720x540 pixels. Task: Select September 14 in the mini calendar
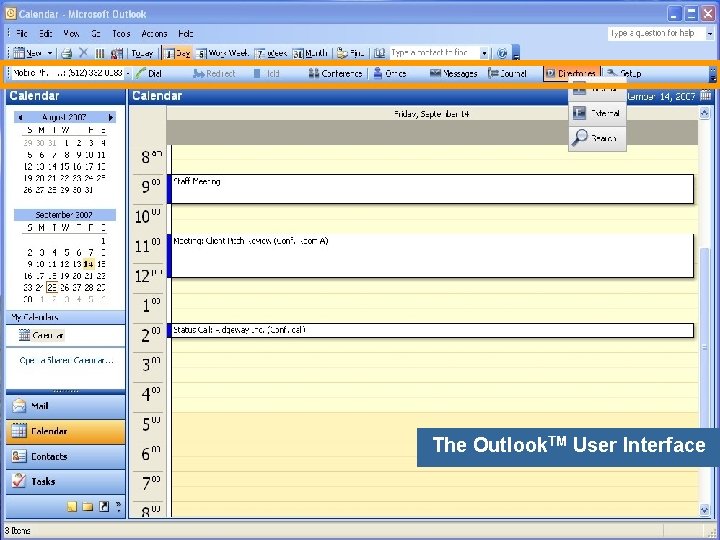89,264
